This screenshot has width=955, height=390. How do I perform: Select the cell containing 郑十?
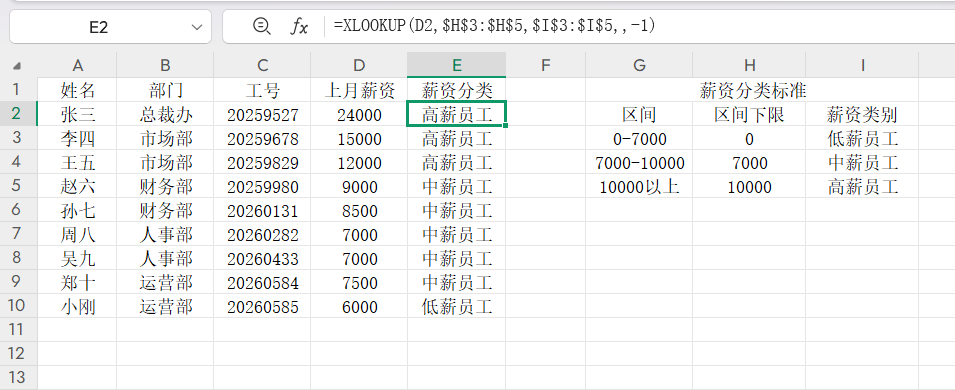(x=77, y=282)
